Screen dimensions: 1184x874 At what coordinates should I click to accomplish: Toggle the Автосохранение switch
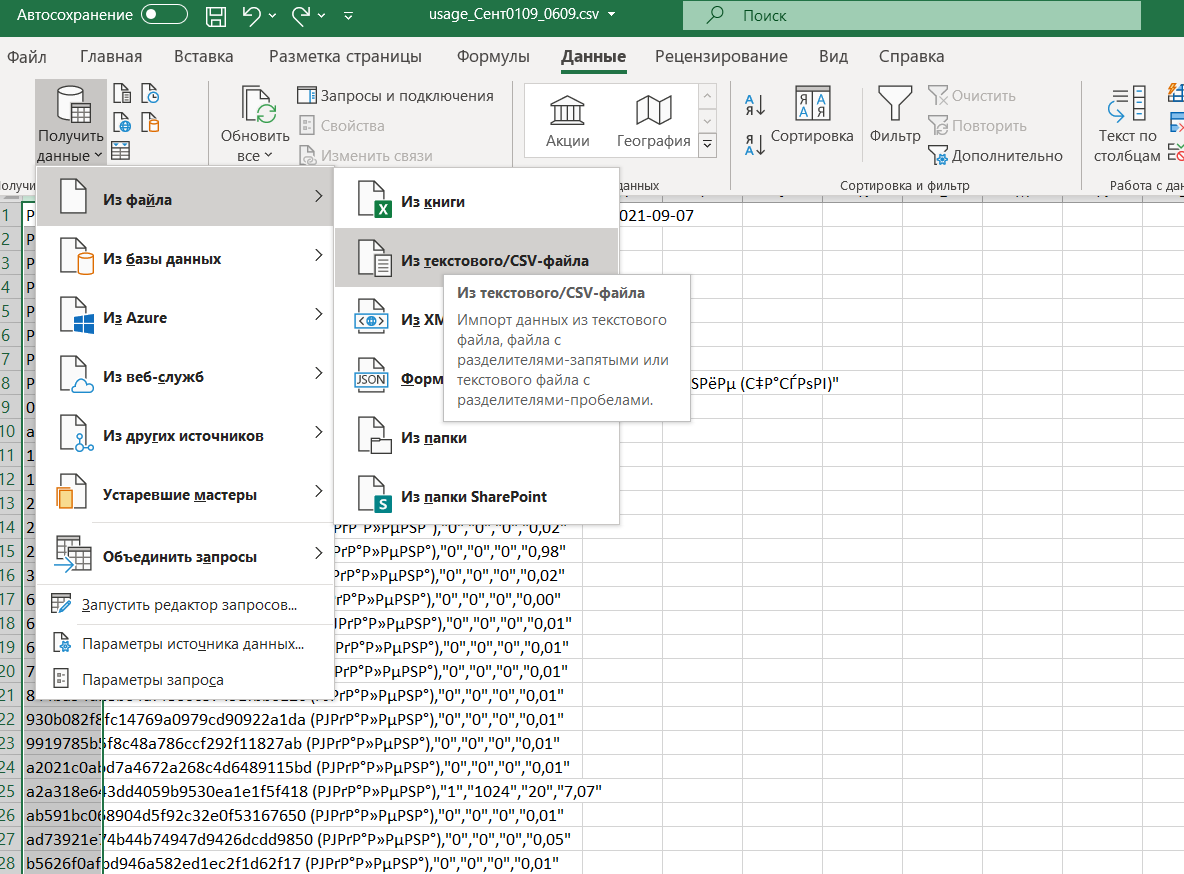point(164,15)
